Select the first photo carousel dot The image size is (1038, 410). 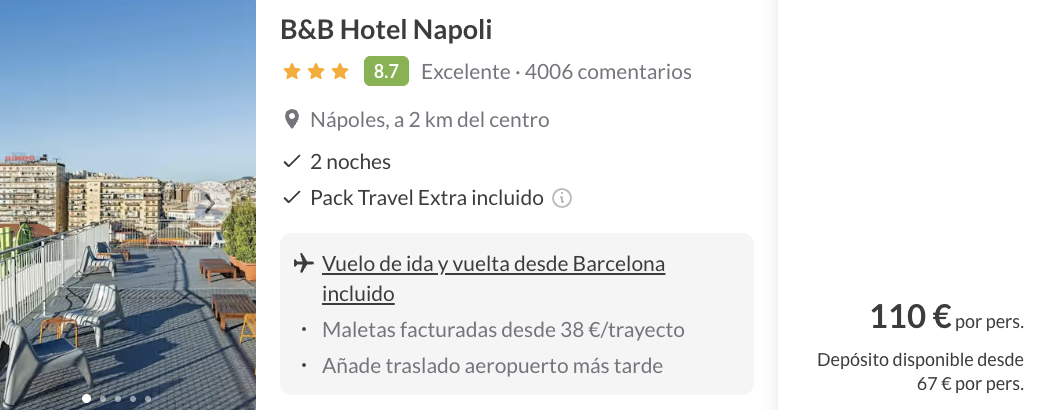tap(86, 398)
